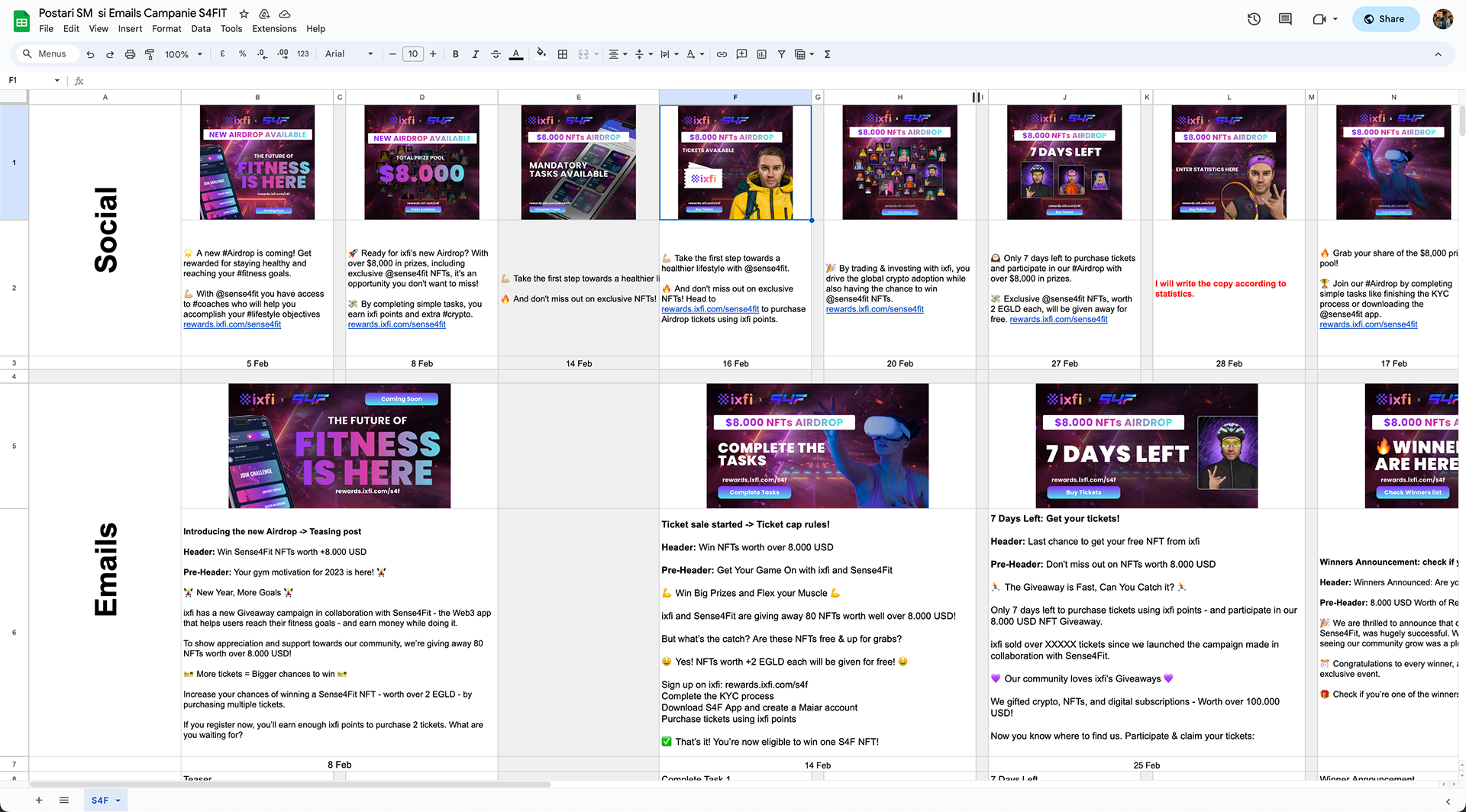Check cloud save status icon
The height and width of the screenshot is (812, 1466).
pos(285,14)
